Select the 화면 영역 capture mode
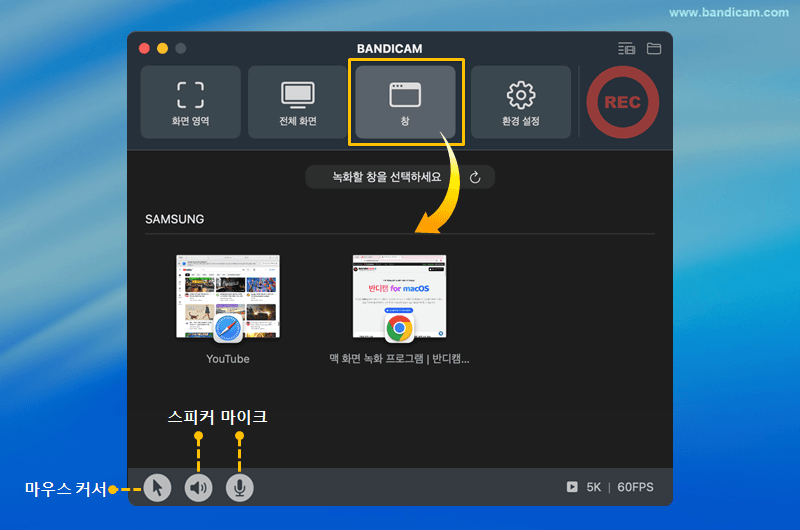 click(x=190, y=102)
